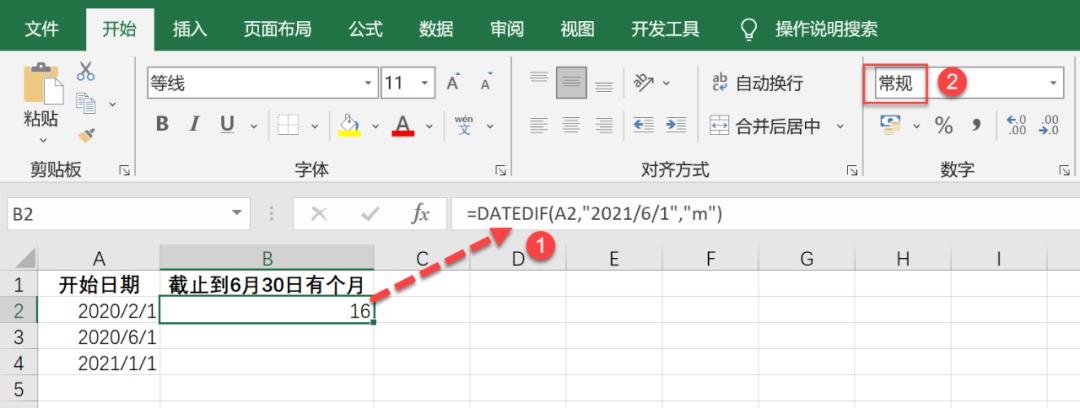The width and height of the screenshot is (1080, 408).
Task: Switch to the 页面布局 tab
Action: click(x=278, y=29)
